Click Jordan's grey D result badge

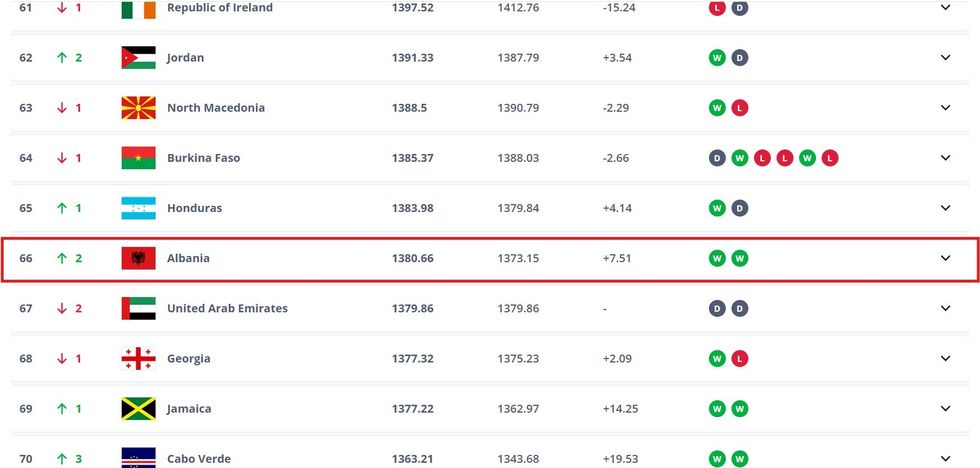[x=739, y=58]
